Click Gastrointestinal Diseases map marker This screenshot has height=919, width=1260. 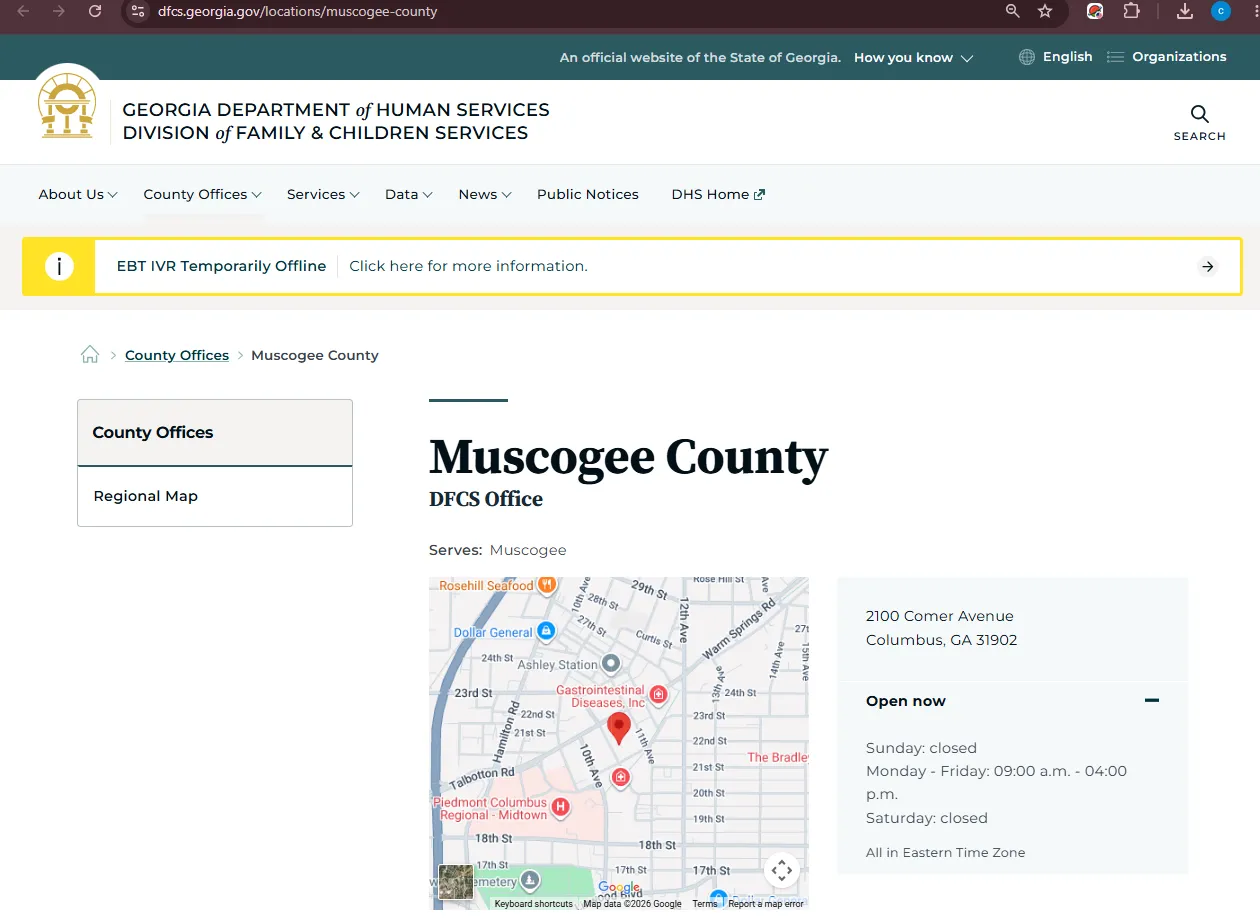658,694
